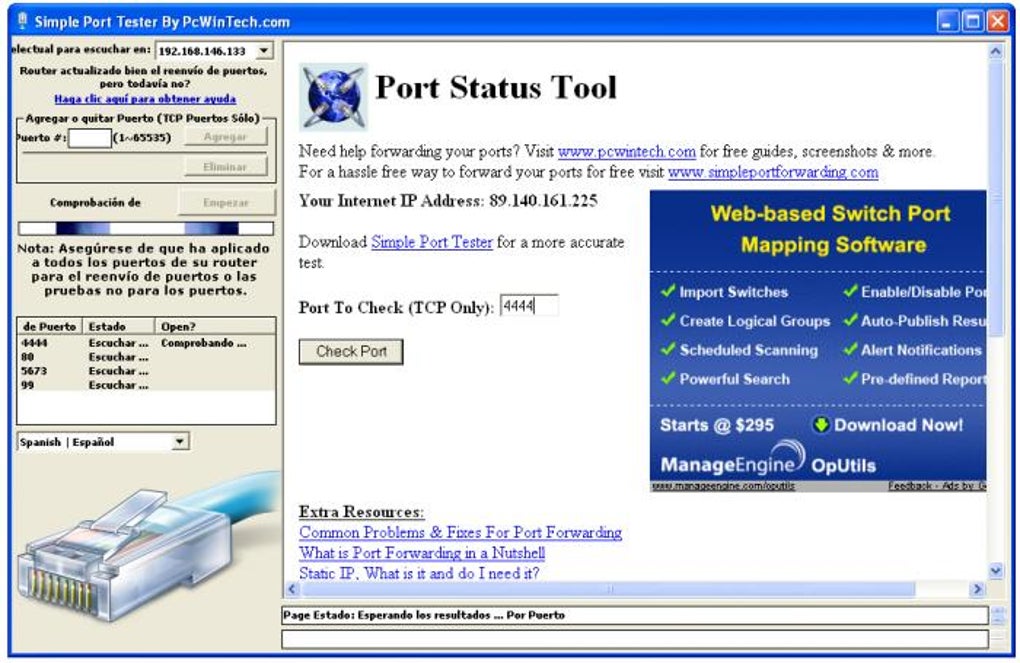
Task: Open 'Static IP, What is it' link
Action: point(419,573)
